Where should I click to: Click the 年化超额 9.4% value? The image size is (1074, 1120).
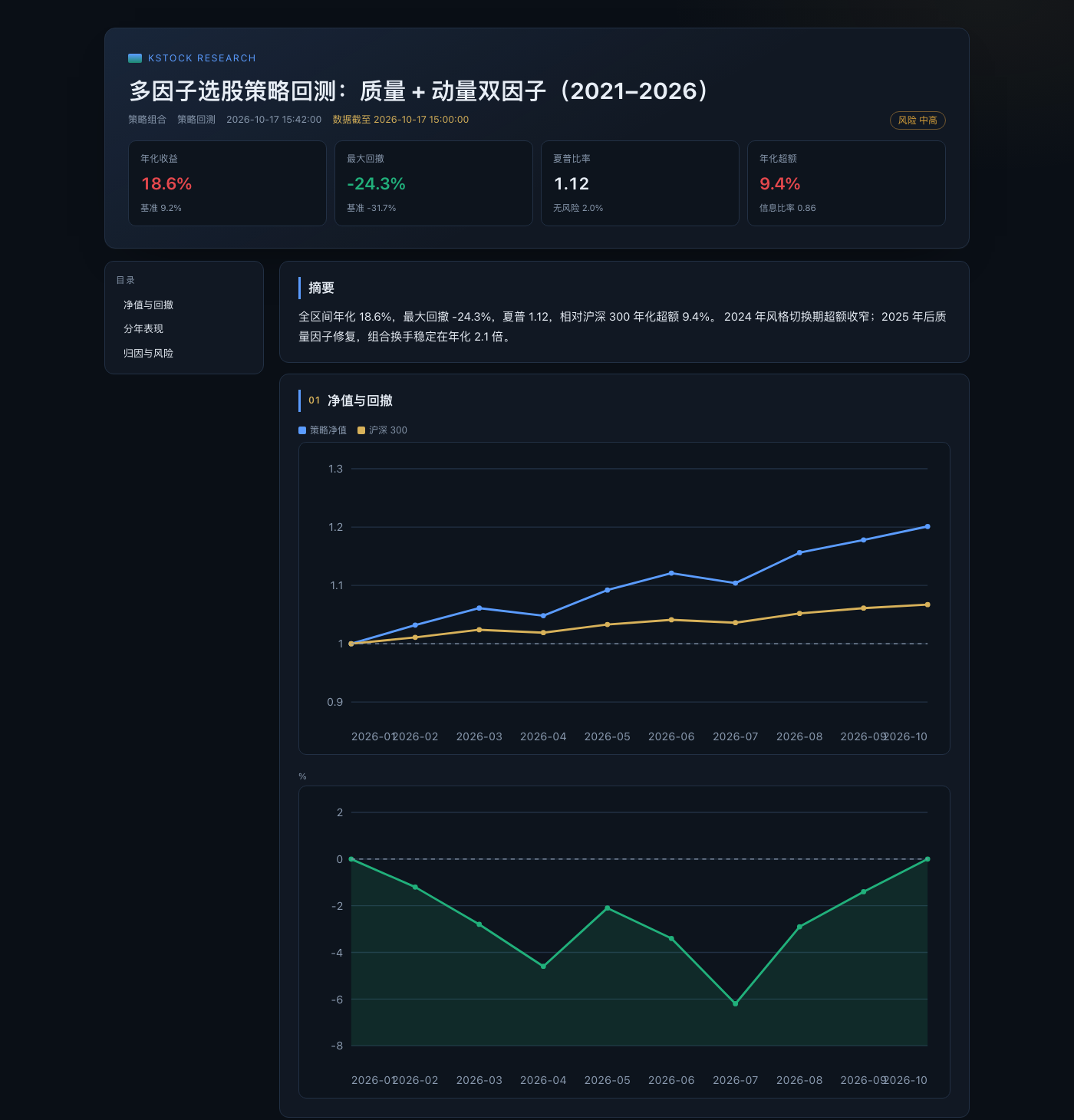click(x=779, y=184)
